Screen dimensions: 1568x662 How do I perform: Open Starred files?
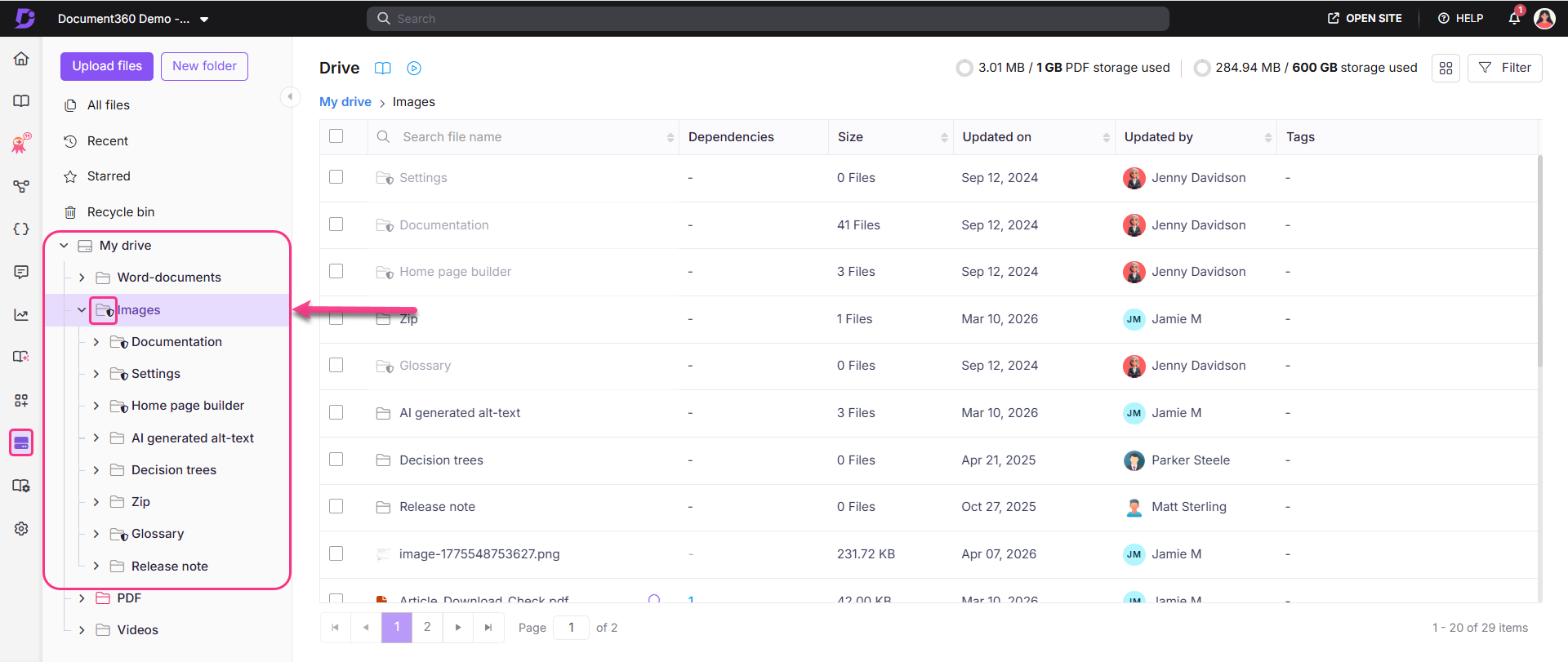point(109,176)
